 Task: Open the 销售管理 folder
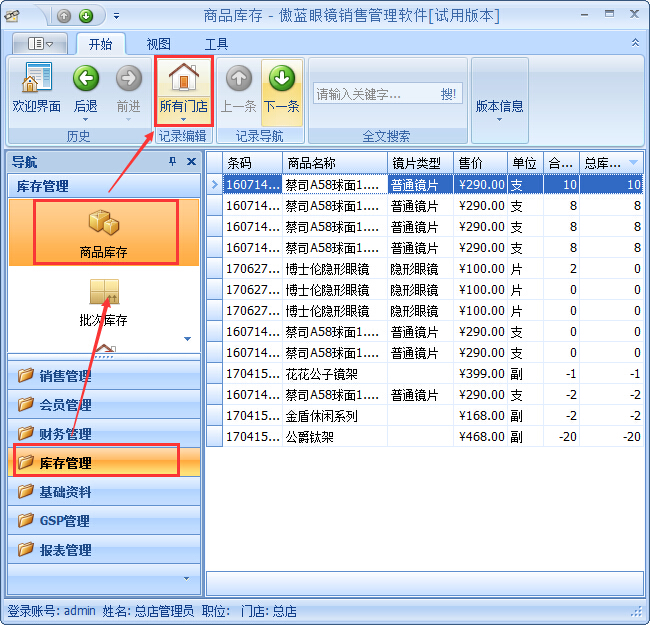(x=104, y=376)
